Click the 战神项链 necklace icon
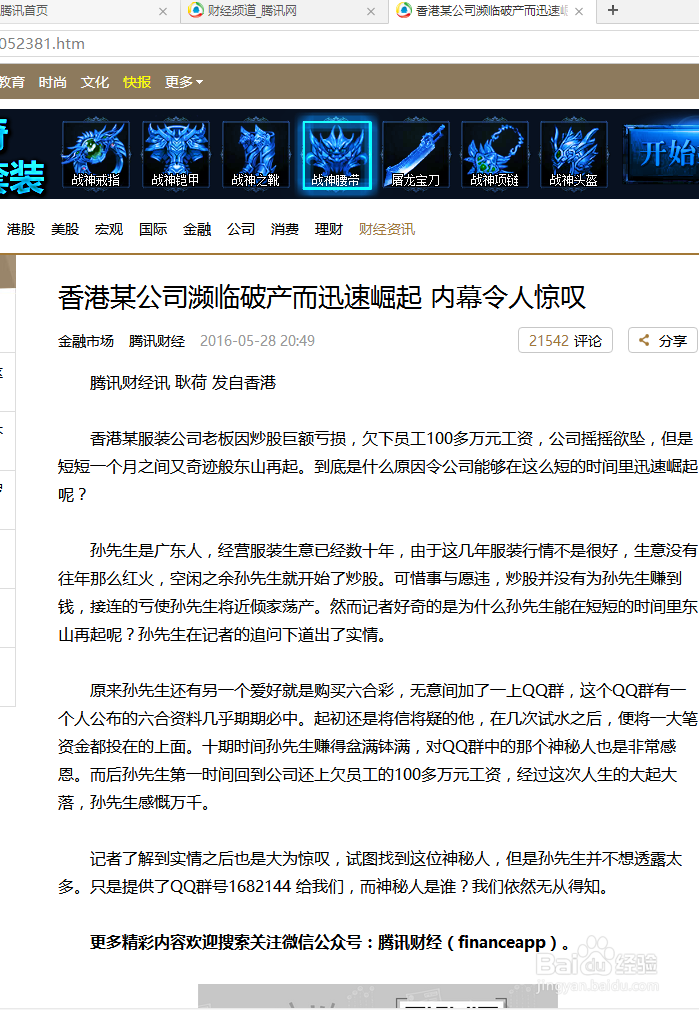Screen dimensions: 699x1010 point(495,155)
